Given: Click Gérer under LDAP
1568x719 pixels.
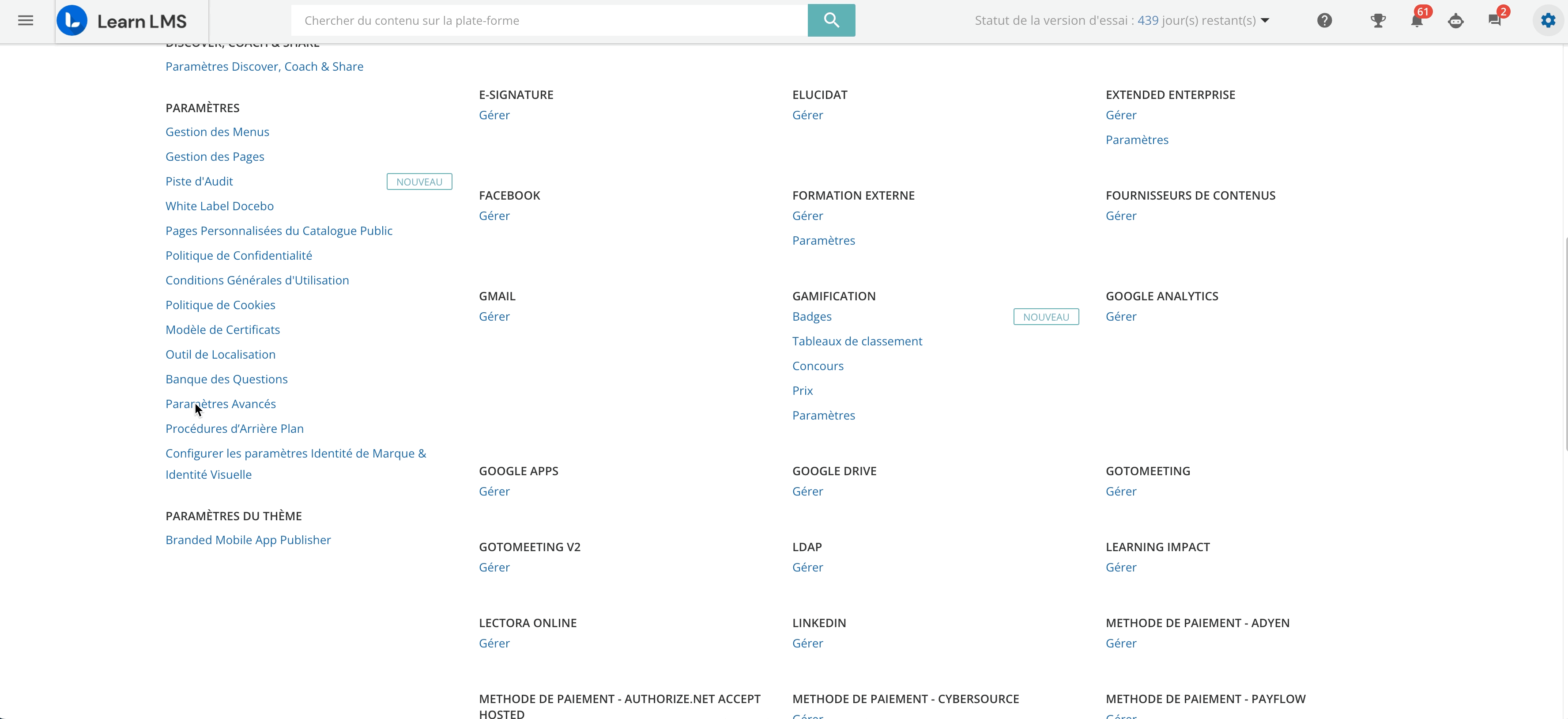Looking at the screenshot, I should point(808,568).
